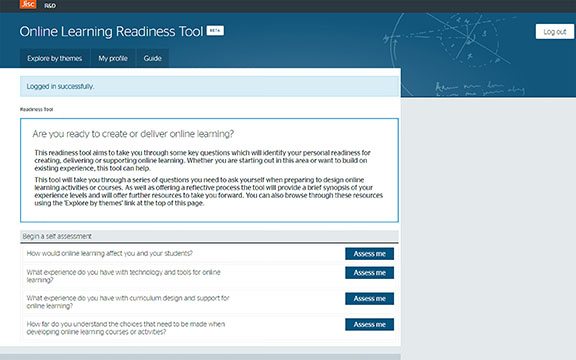Click the Log out button
The image size is (576, 360).
coord(555,32)
